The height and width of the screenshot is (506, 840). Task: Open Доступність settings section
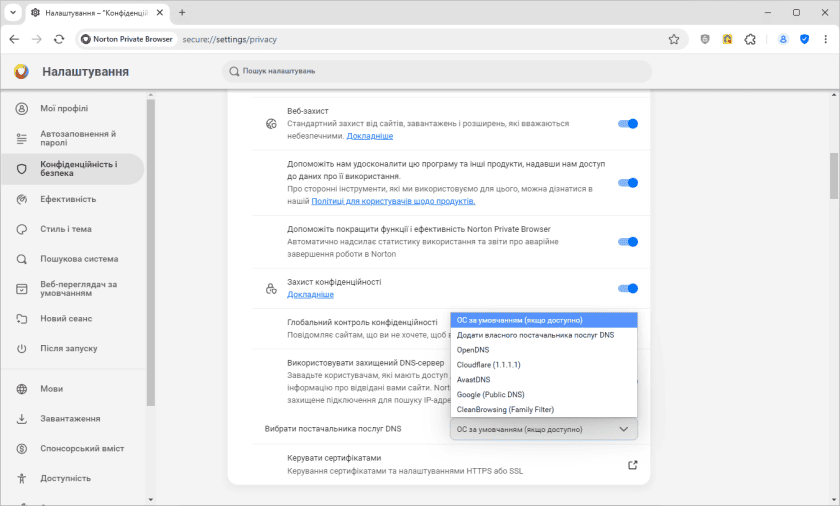(72, 478)
